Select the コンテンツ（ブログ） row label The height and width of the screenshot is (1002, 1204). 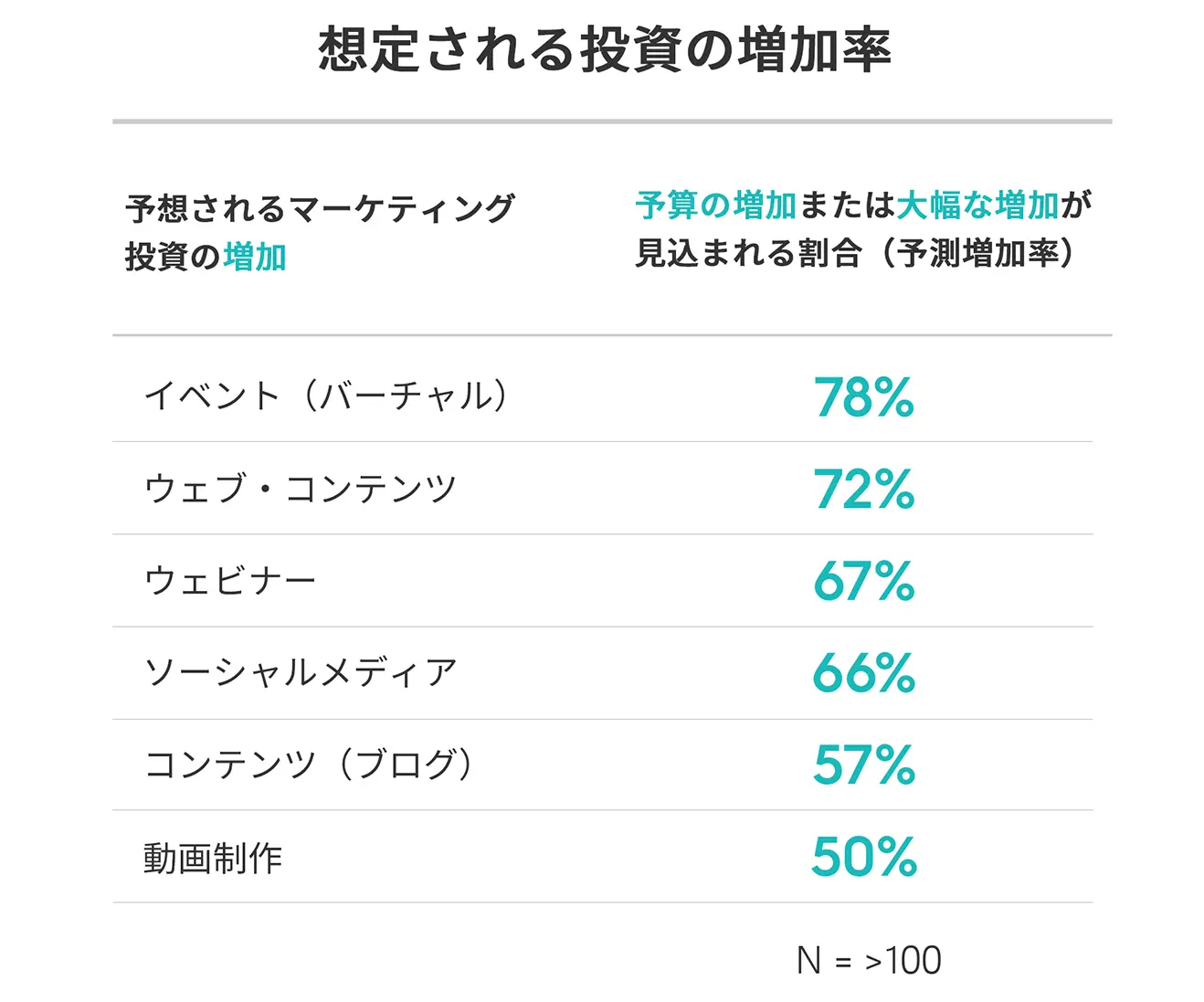pyautogui.click(x=309, y=764)
